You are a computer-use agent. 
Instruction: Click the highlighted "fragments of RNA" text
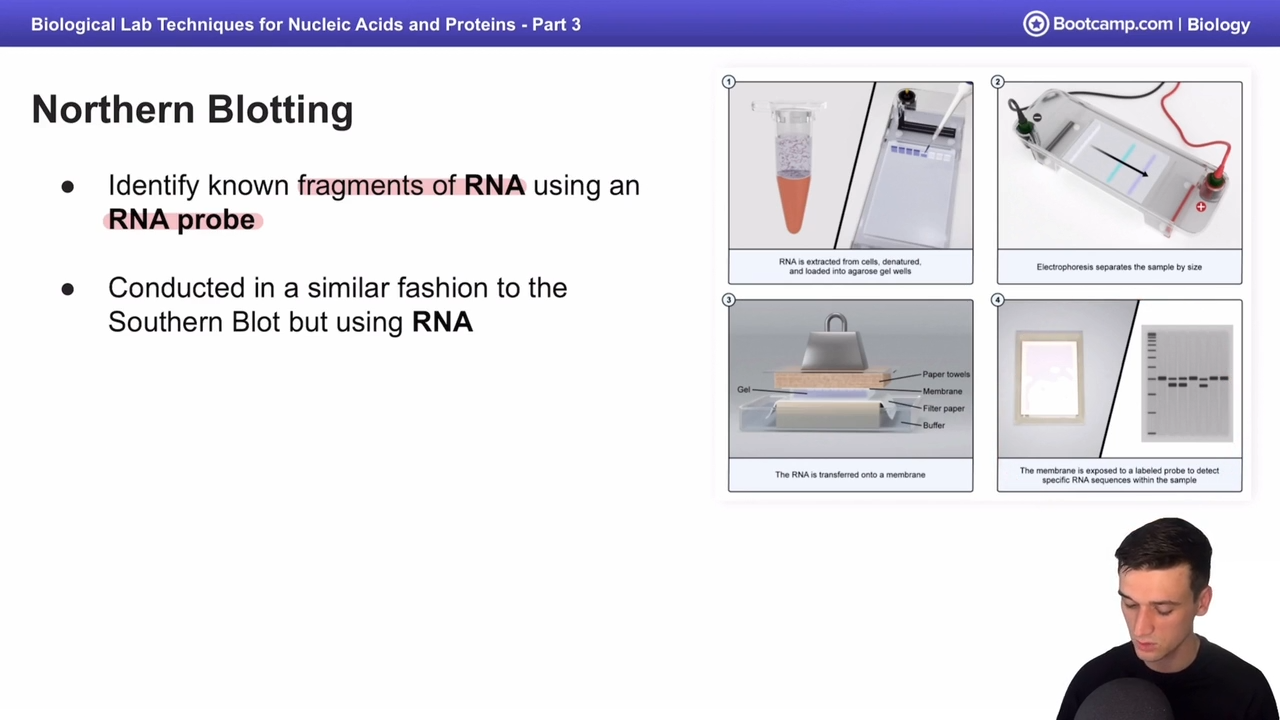click(x=411, y=185)
